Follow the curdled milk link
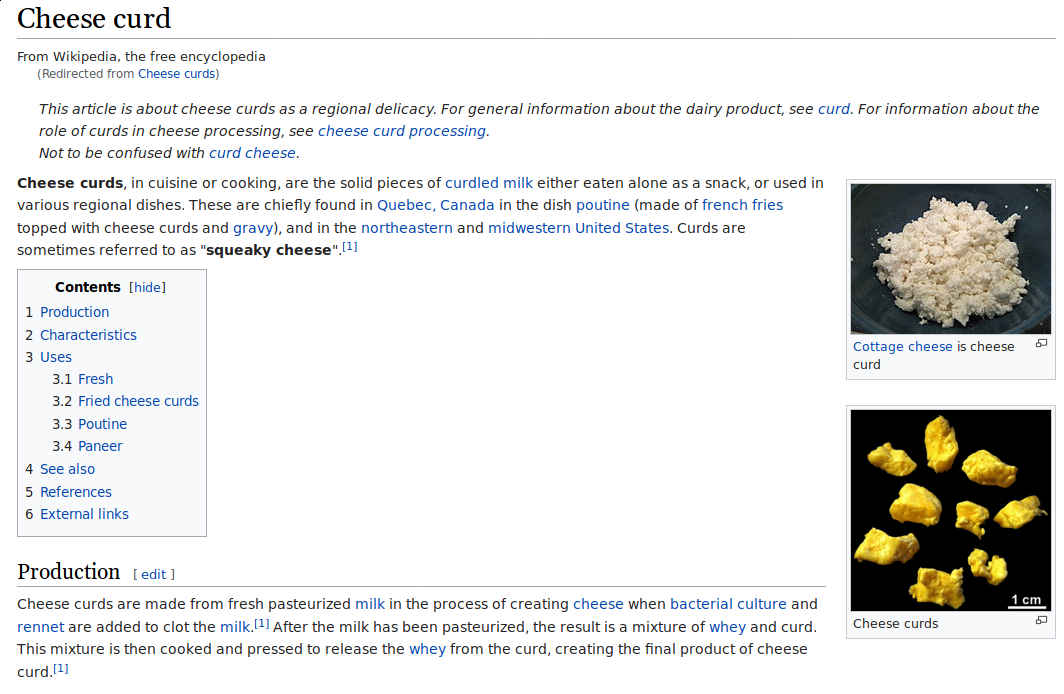Screen dimensions: 1064x694 pyautogui.click(x=489, y=183)
